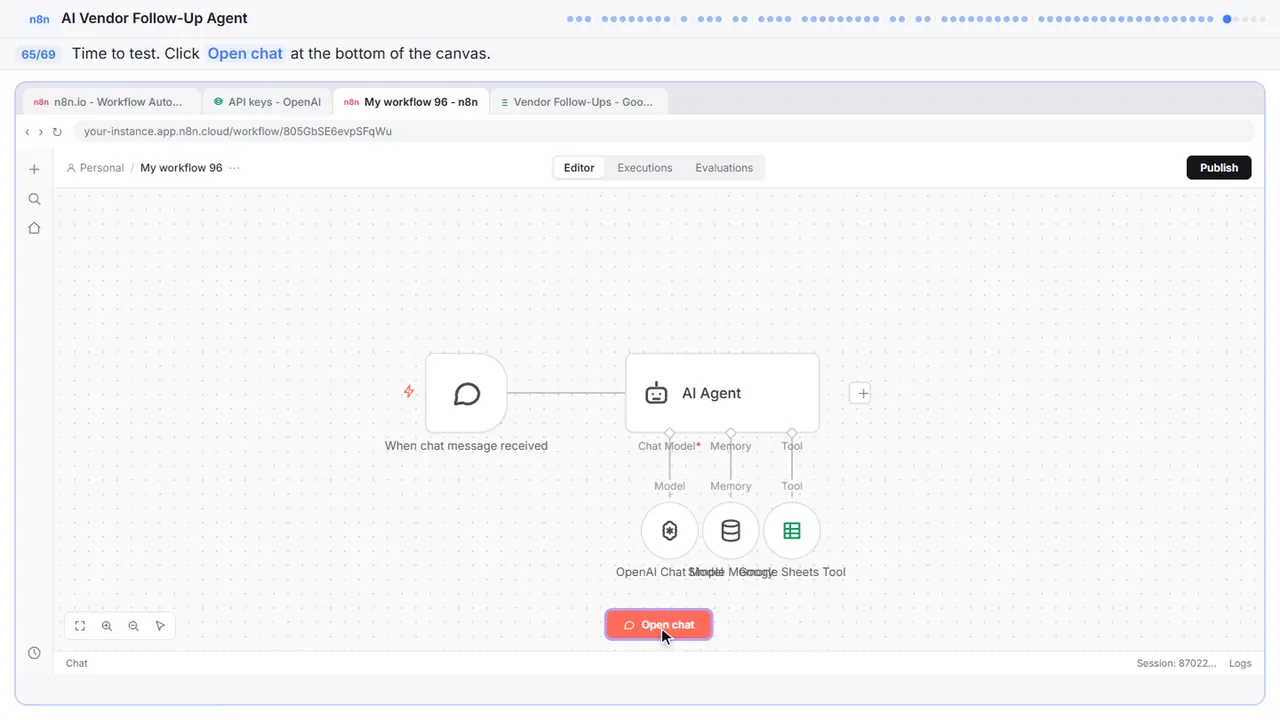Zoom out of the canvas

pos(134,626)
